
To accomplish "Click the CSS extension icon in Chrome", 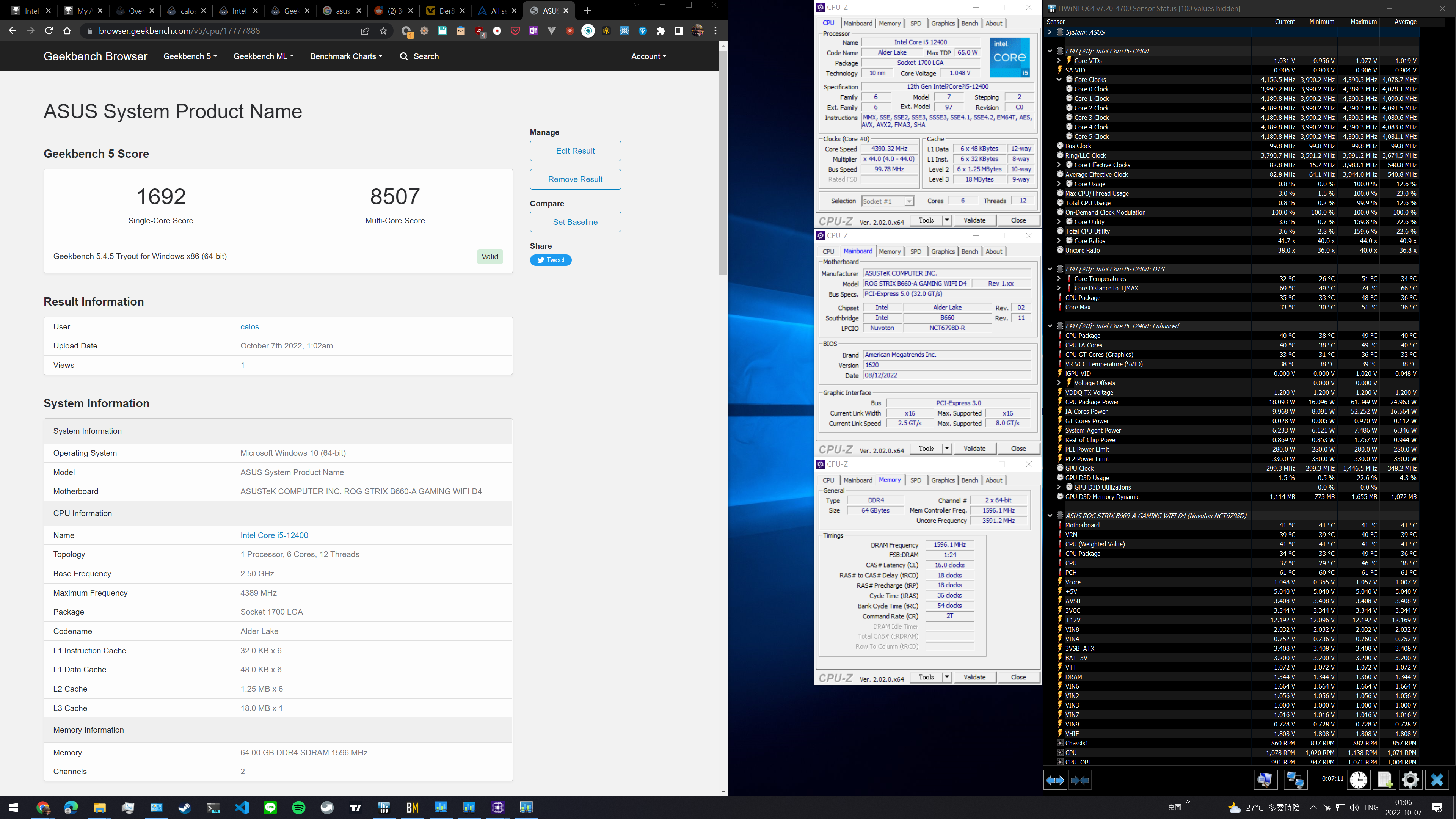I will pos(624,31).
